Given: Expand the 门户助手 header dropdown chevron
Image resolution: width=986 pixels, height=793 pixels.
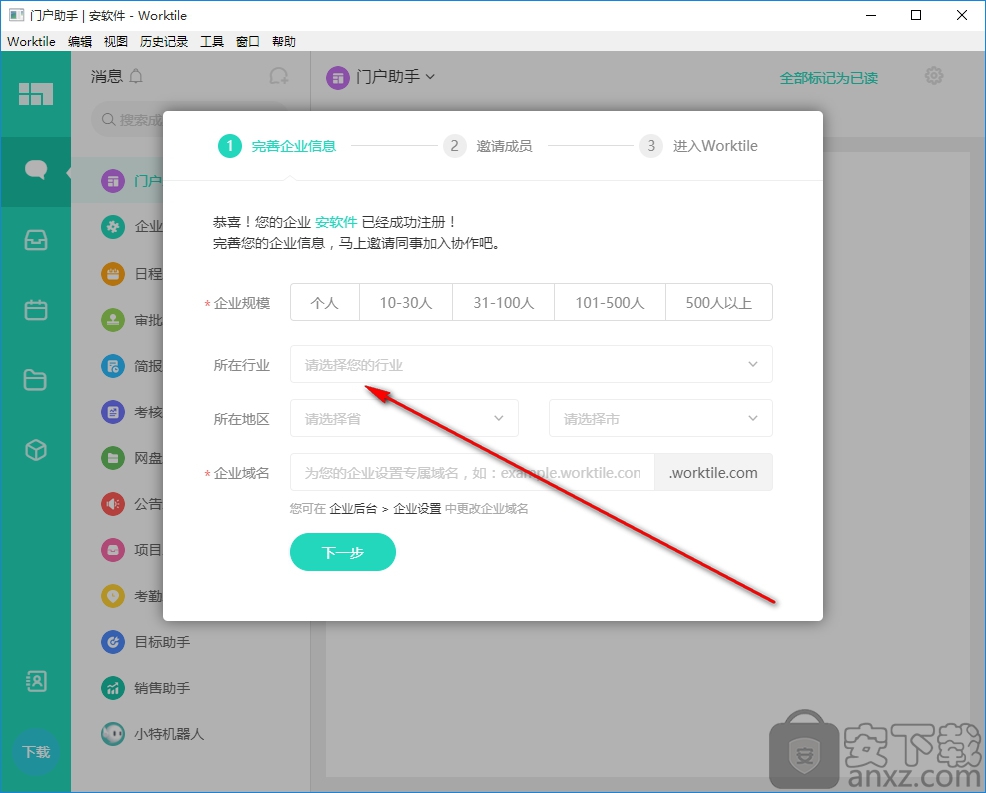Looking at the screenshot, I should tap(430, 77).
